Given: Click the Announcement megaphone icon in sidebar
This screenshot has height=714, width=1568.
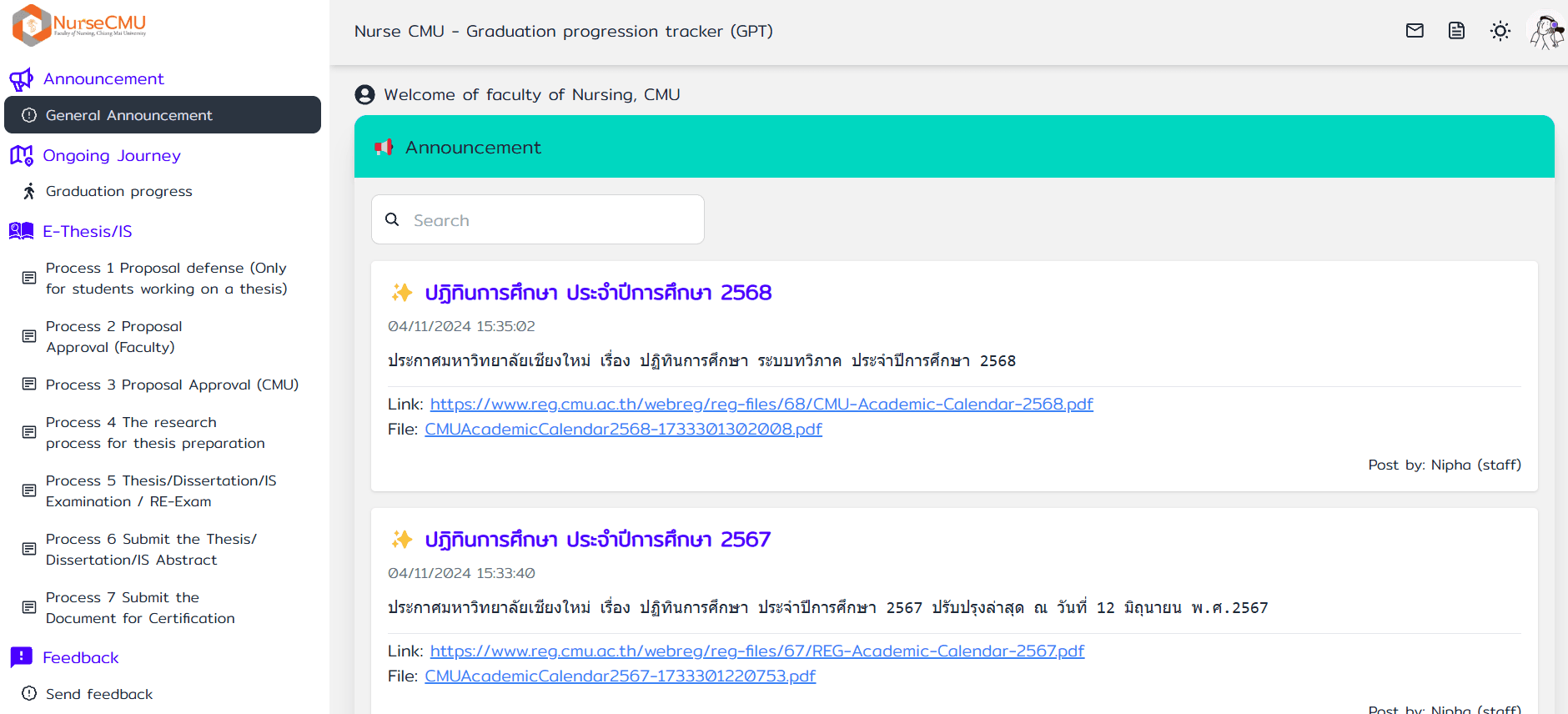Looking at the screenshot, I should click(x=21, y=79).
